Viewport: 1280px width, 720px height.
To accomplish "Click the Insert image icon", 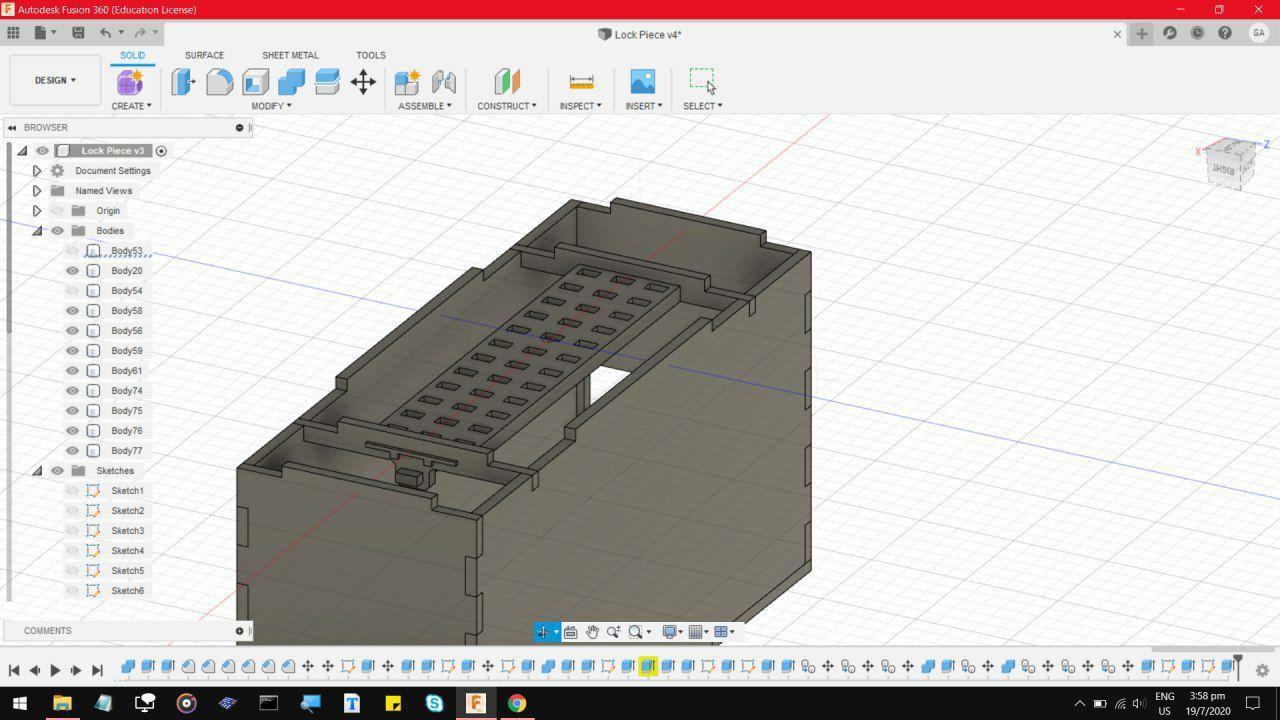I will [x=643, y=82].
